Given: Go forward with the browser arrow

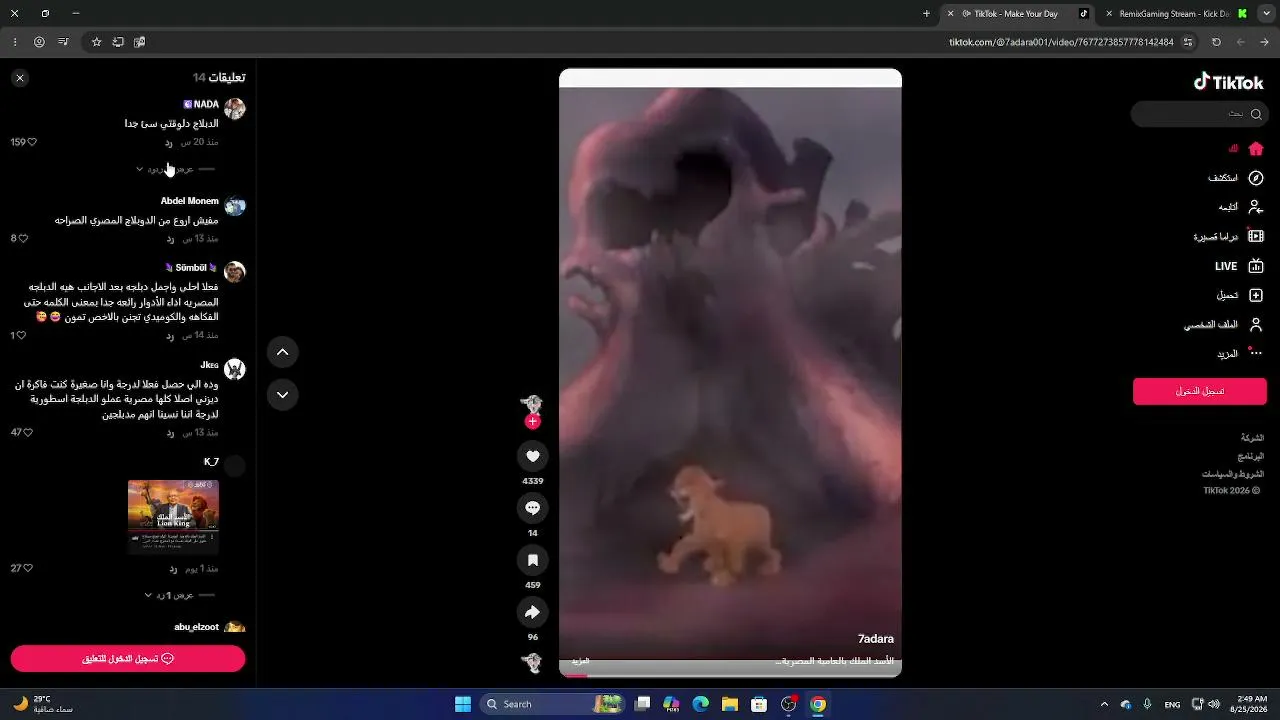Looking at the screenshot, I should [x=1241, y=42].
